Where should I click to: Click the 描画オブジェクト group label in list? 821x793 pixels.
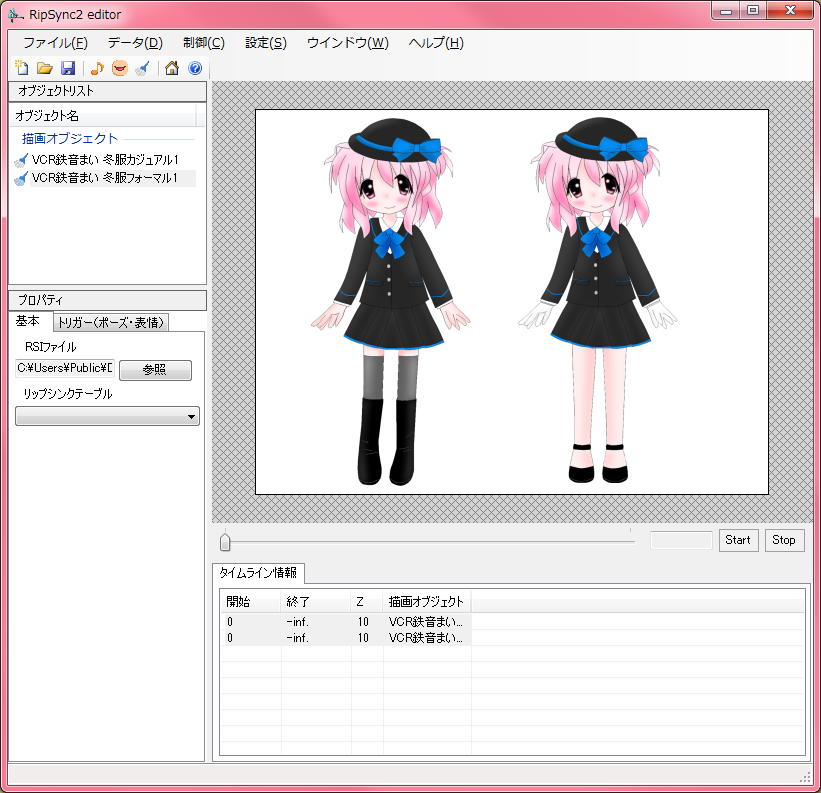click(x=70, y=139)
